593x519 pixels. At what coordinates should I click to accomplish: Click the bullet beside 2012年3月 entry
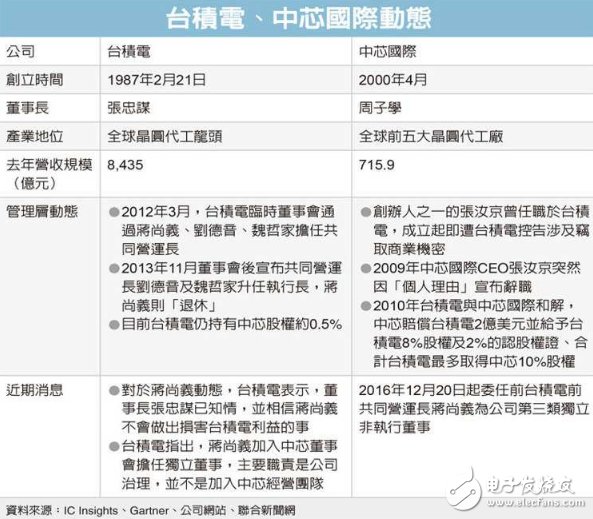click(114, 212)
